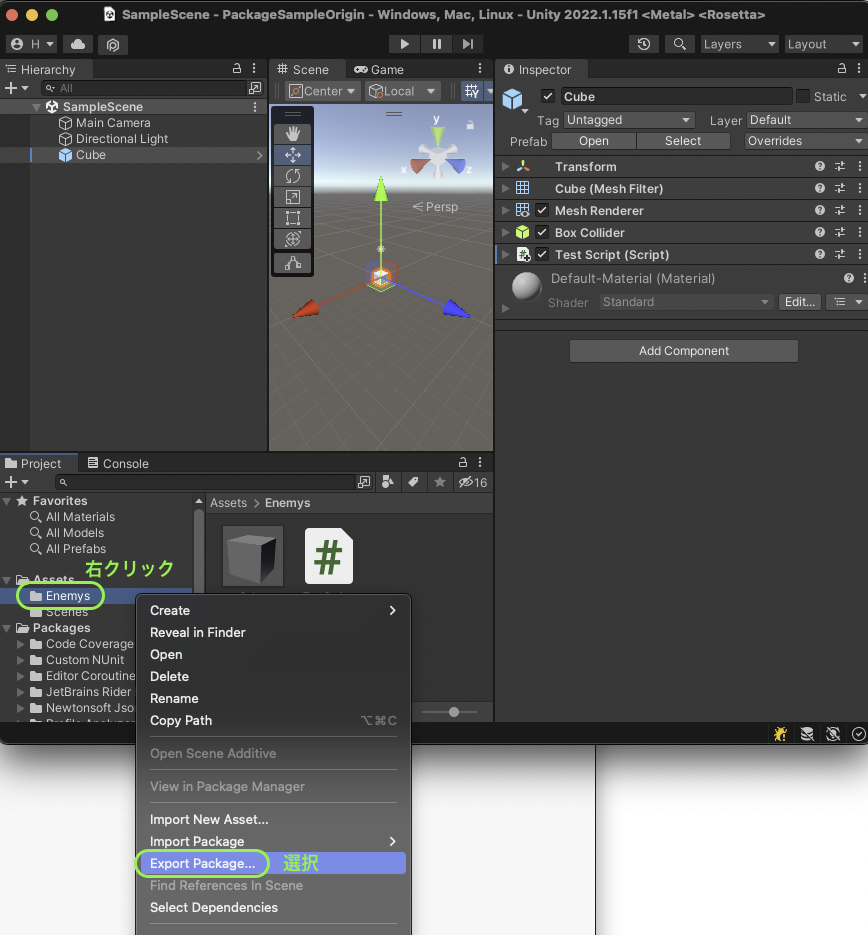Select the Rotate tool in Scene view
This screenshot has width=868, height=935.
(292, 176)
